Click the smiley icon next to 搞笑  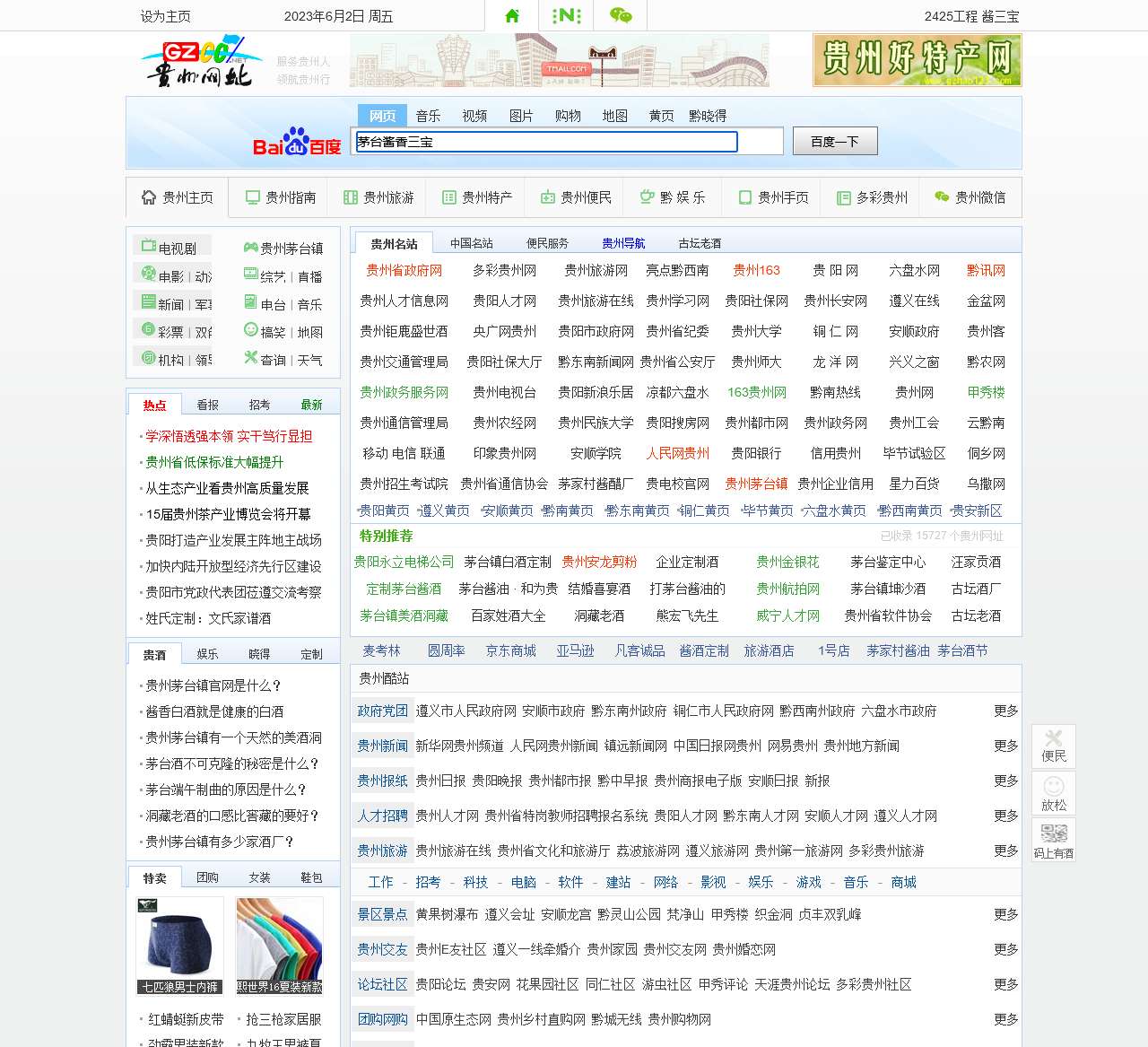(251, 330)
